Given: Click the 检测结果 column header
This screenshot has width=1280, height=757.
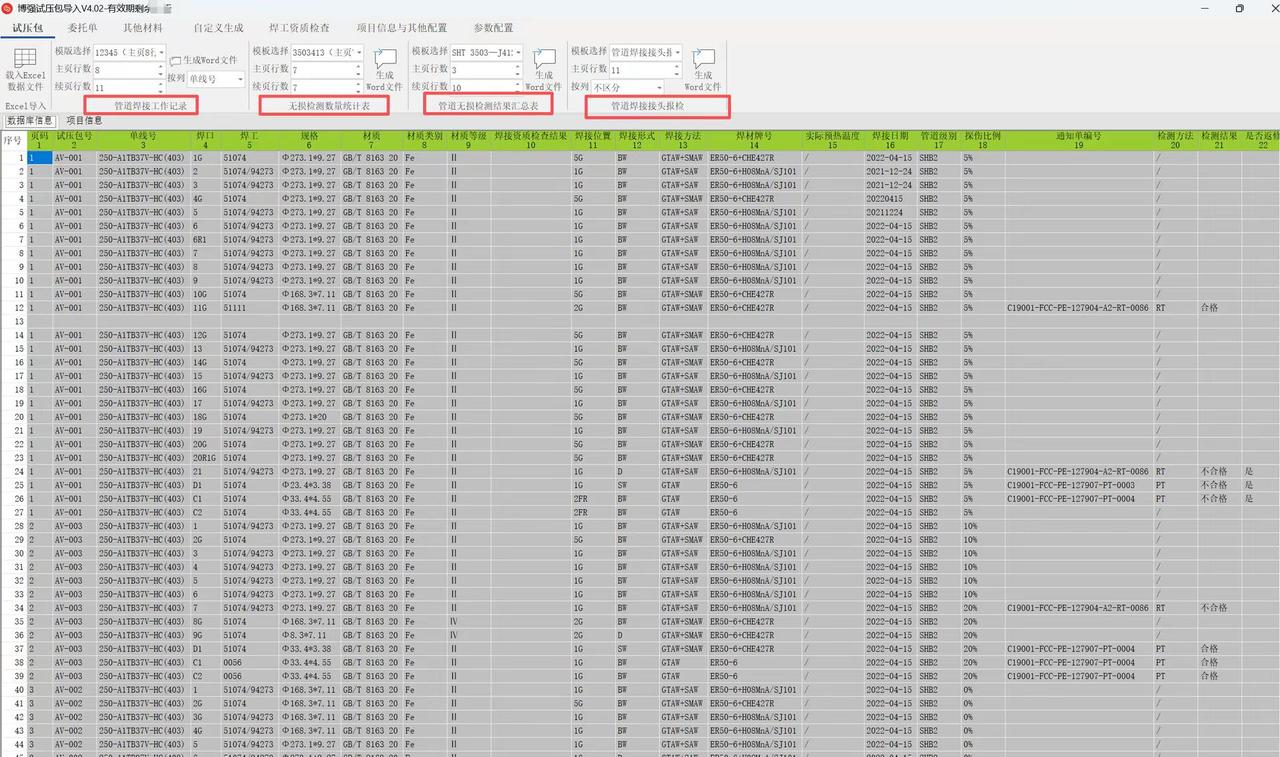Looking at the screenshot, I should (x=1220, y=139).
